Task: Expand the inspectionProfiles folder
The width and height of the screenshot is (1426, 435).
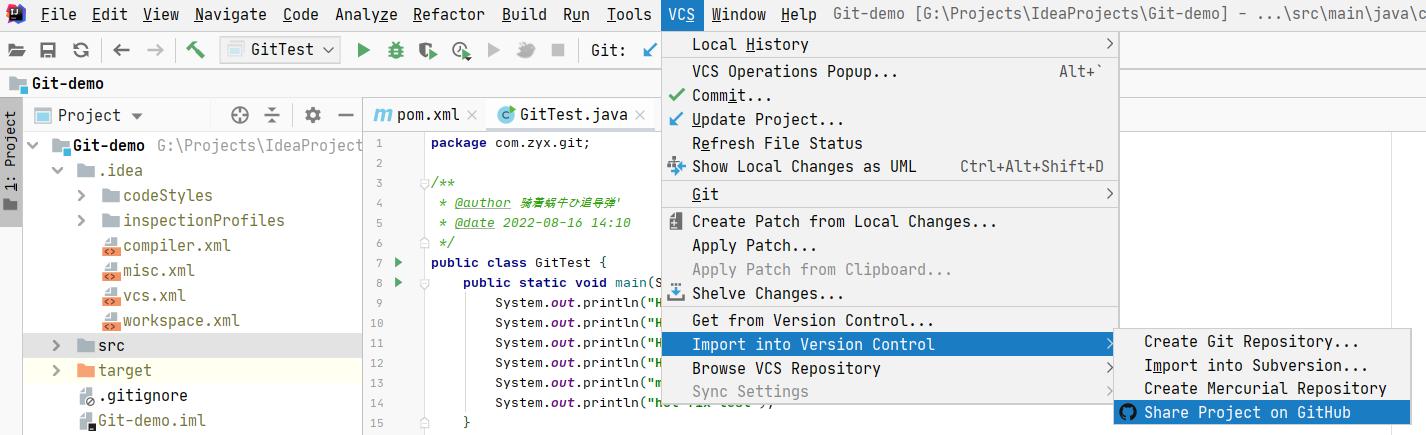Action: click(x=82, y=220)
